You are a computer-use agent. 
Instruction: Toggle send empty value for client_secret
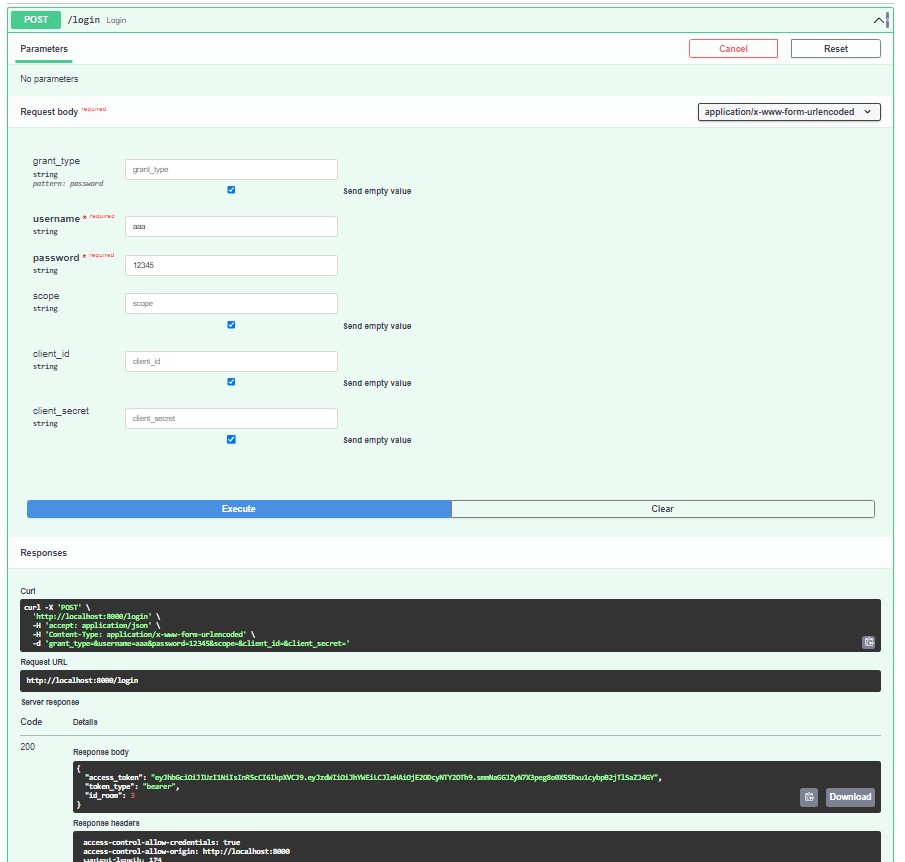pos(231,439)
